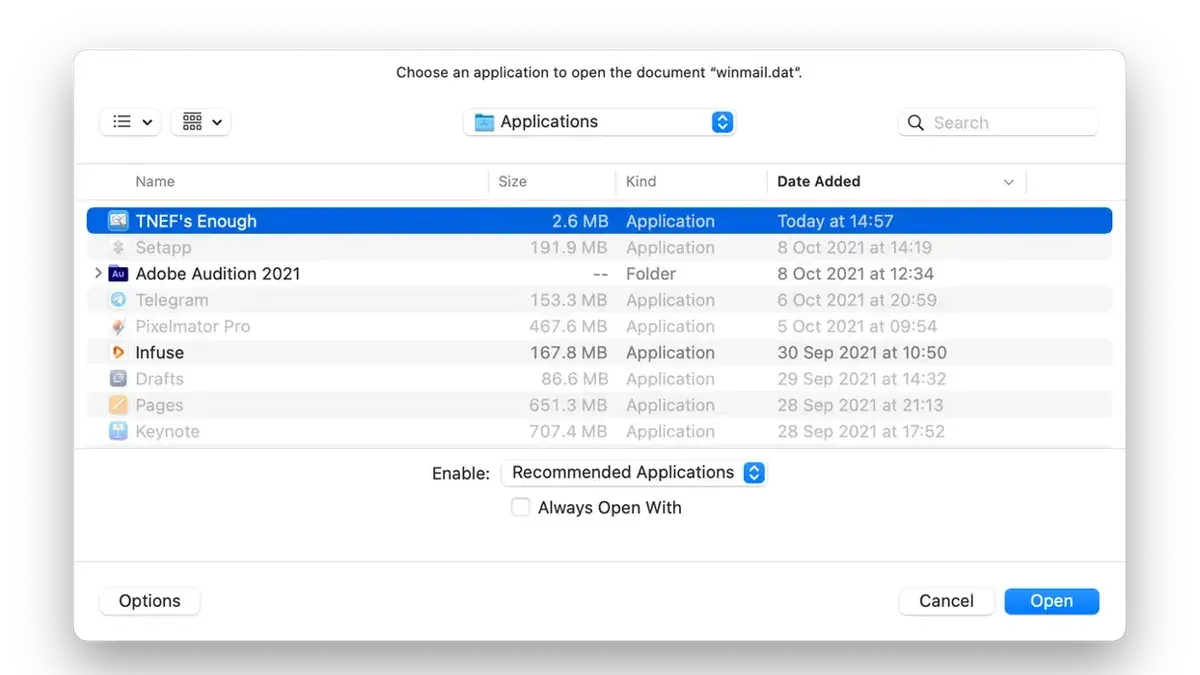
Task: Click the 8 Oct 2021 at 12:34 date
Action: pyautogui.click(x=855, y=273)
